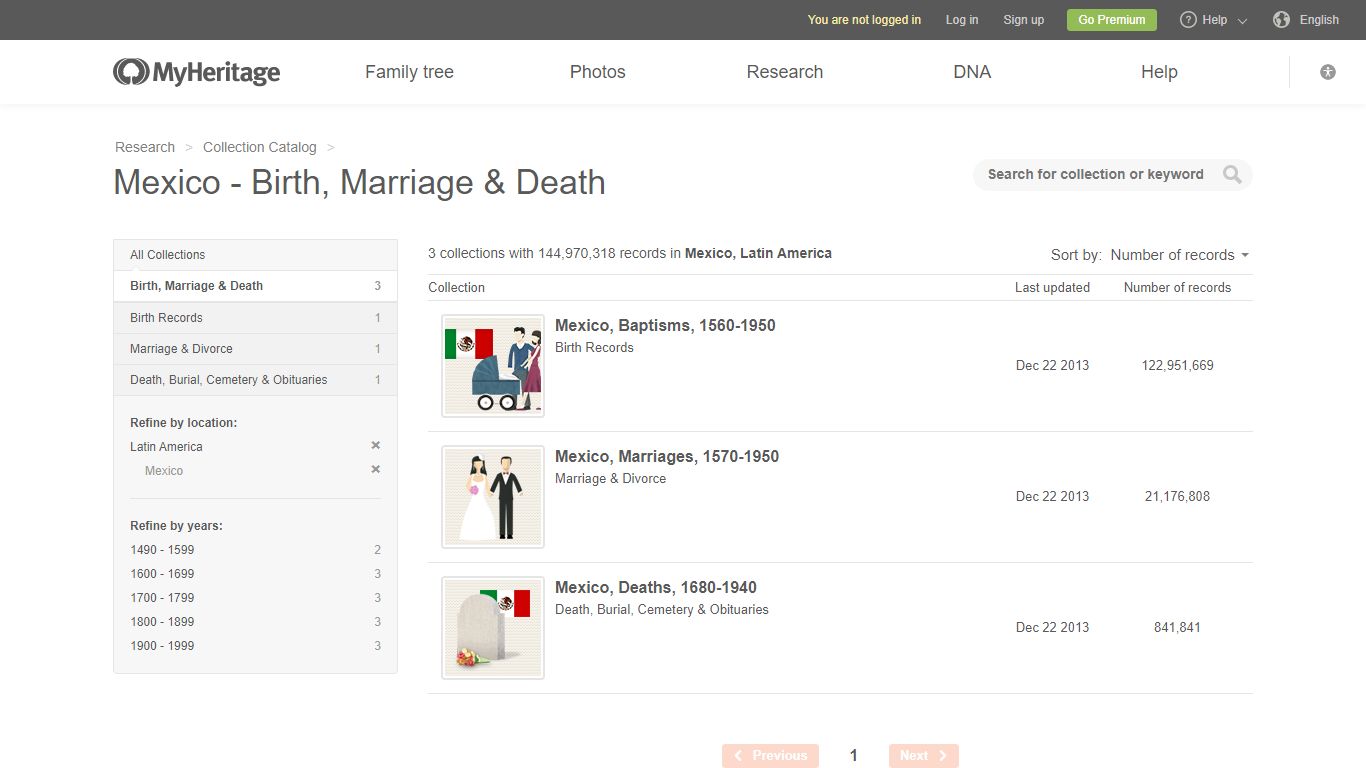Click the magnifier search icon
Image resolution: width=1366 pixels, height=768 pixels.
coord(1232,175)
